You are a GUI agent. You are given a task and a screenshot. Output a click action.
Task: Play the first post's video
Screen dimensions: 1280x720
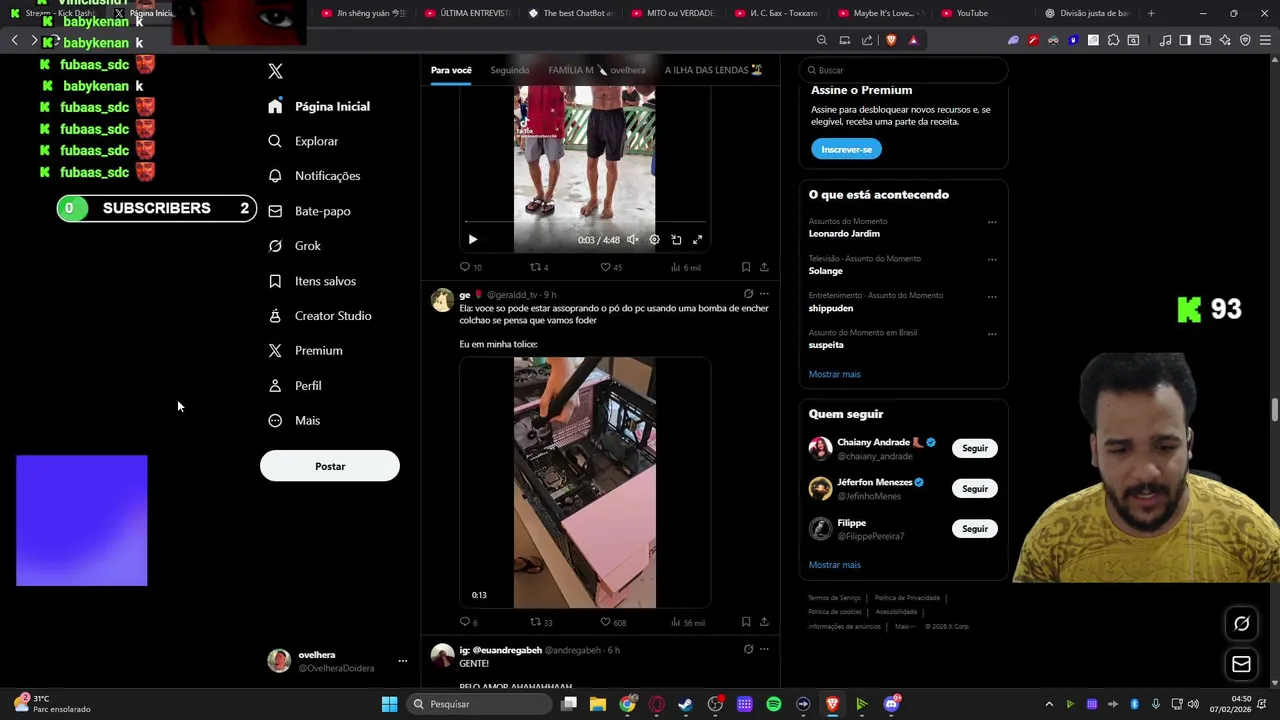tap(473, 240)
